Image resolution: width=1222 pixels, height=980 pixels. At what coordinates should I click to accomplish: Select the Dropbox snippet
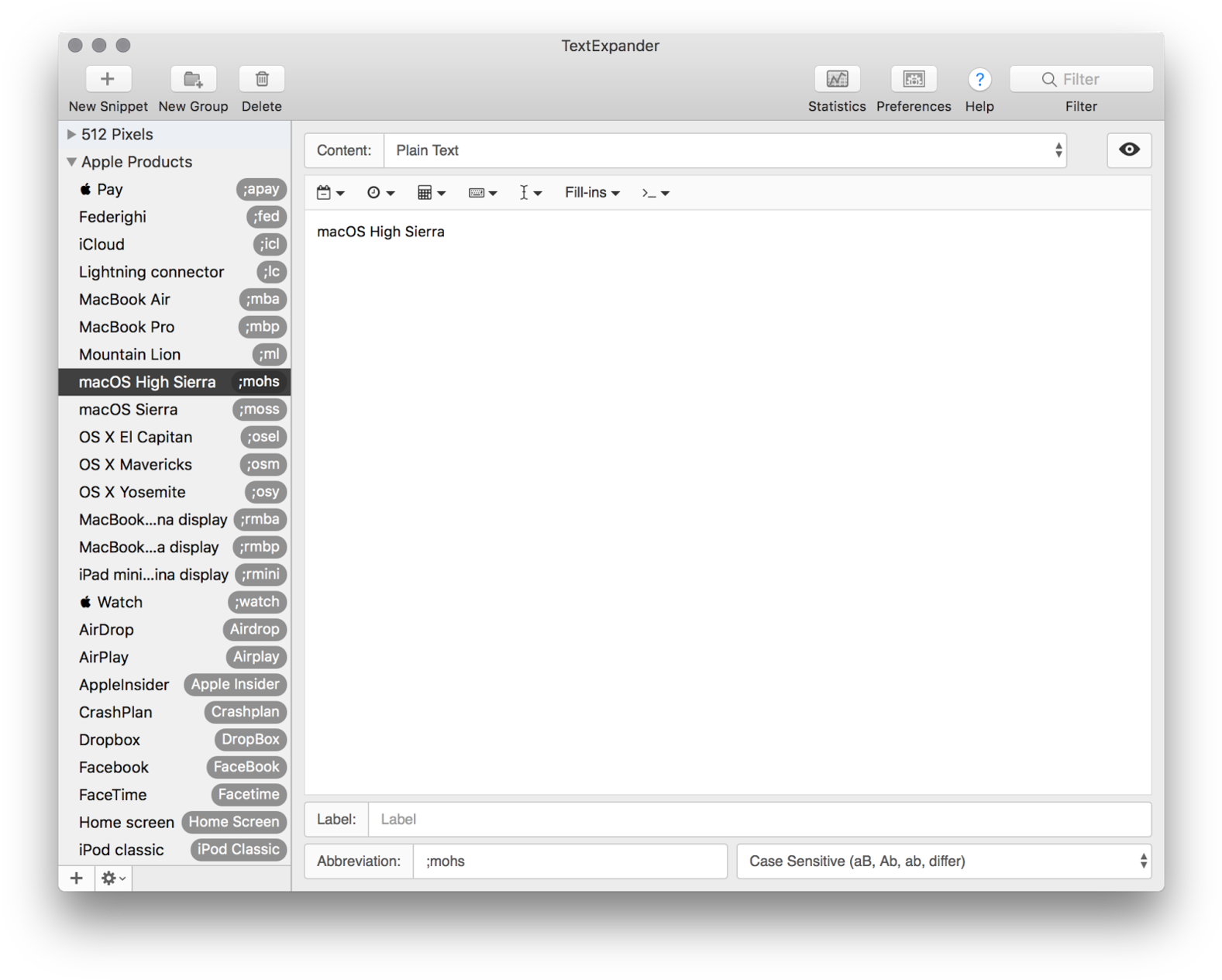pos(175,739)
